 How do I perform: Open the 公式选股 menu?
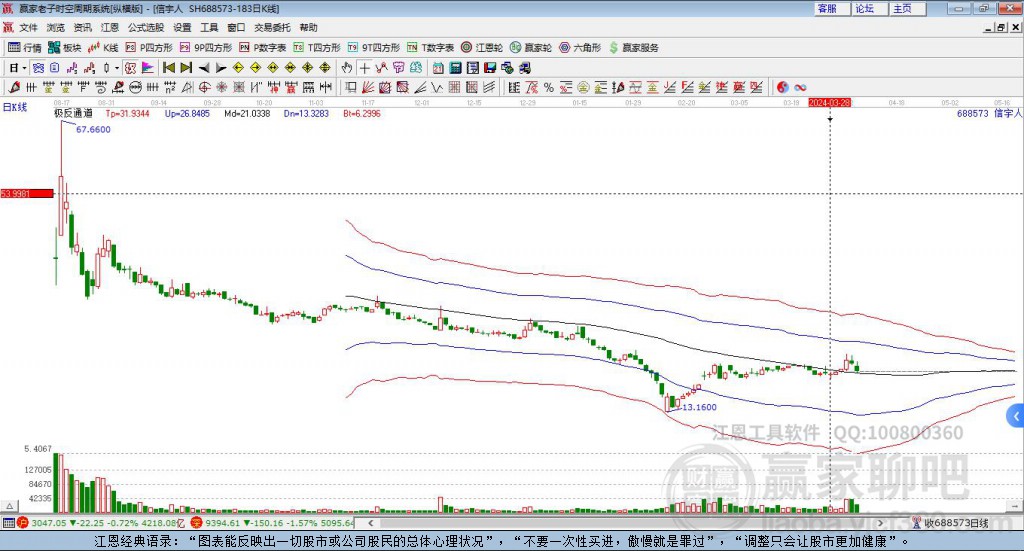click(x=146, y=27)
